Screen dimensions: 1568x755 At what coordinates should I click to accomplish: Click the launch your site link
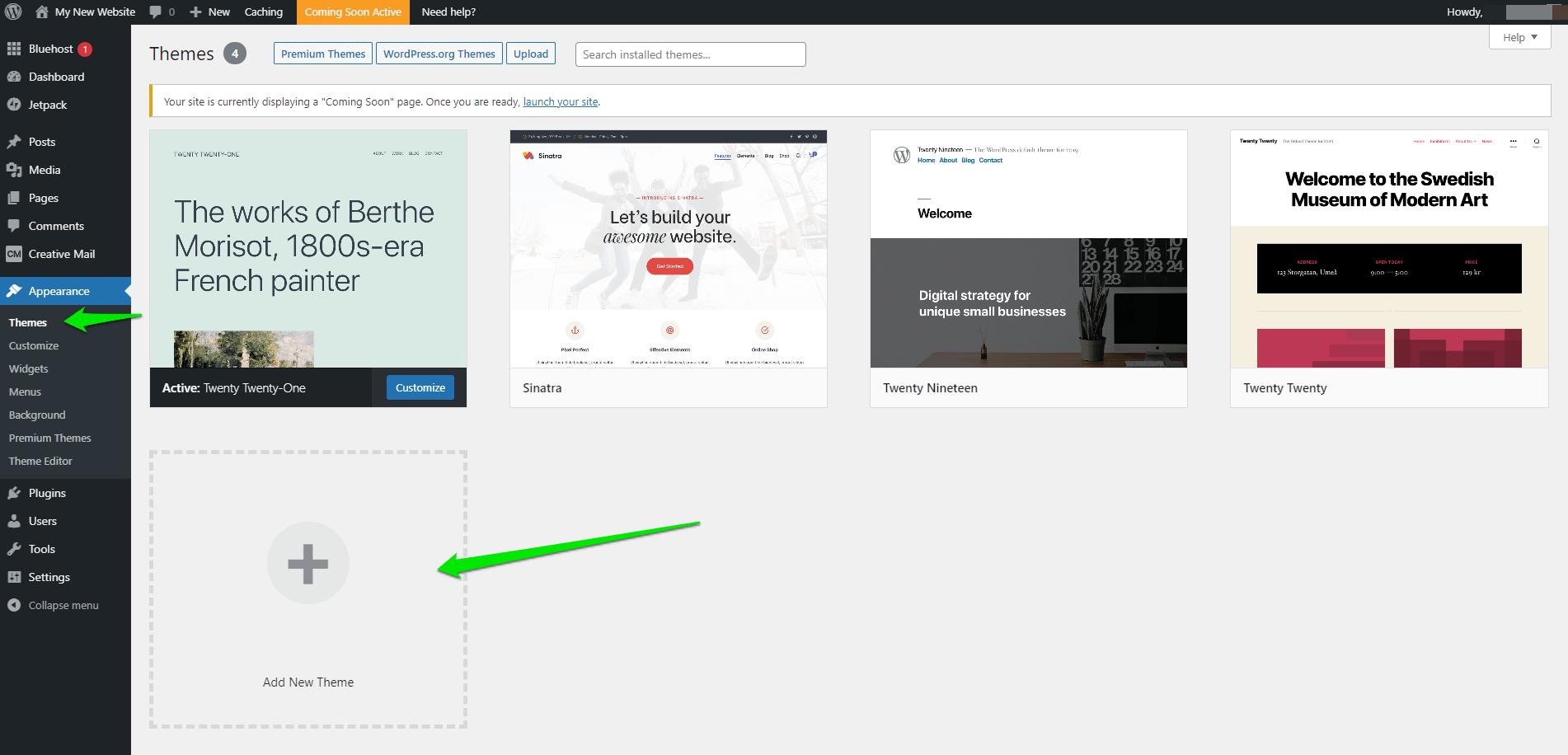point(560,101)
